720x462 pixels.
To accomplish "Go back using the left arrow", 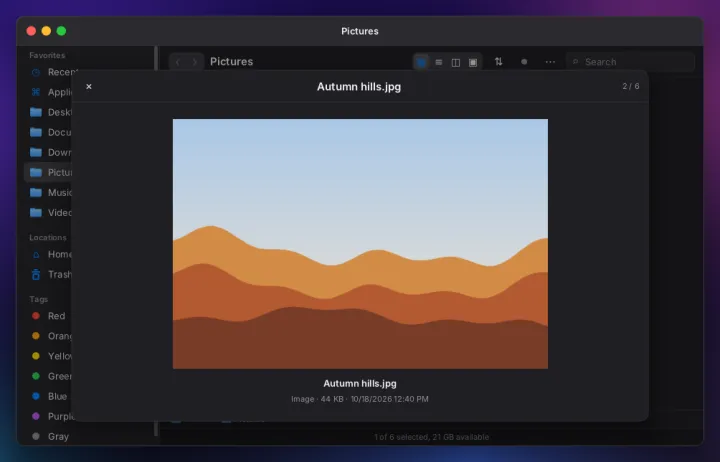I will [178, 62].
